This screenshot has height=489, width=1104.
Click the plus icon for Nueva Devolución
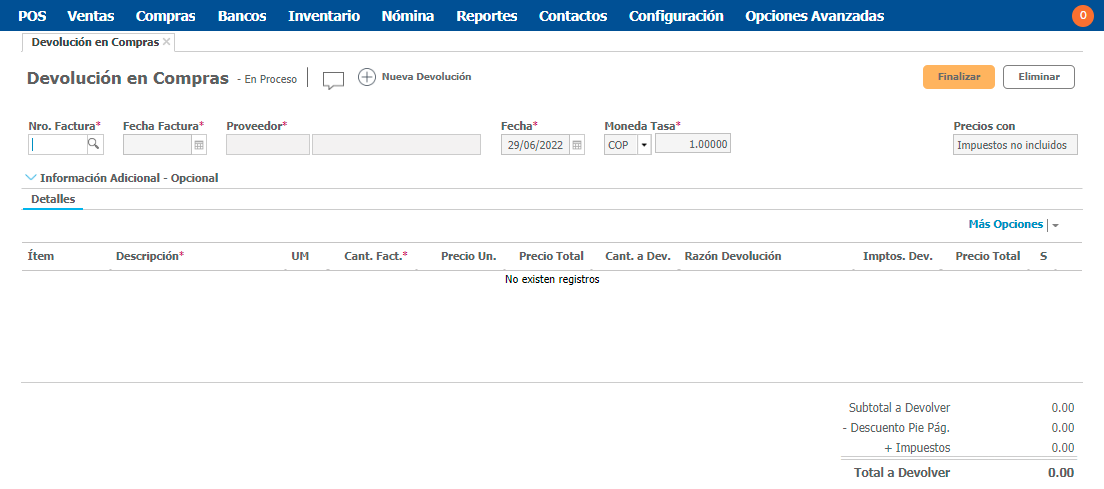tap(367, 77)
